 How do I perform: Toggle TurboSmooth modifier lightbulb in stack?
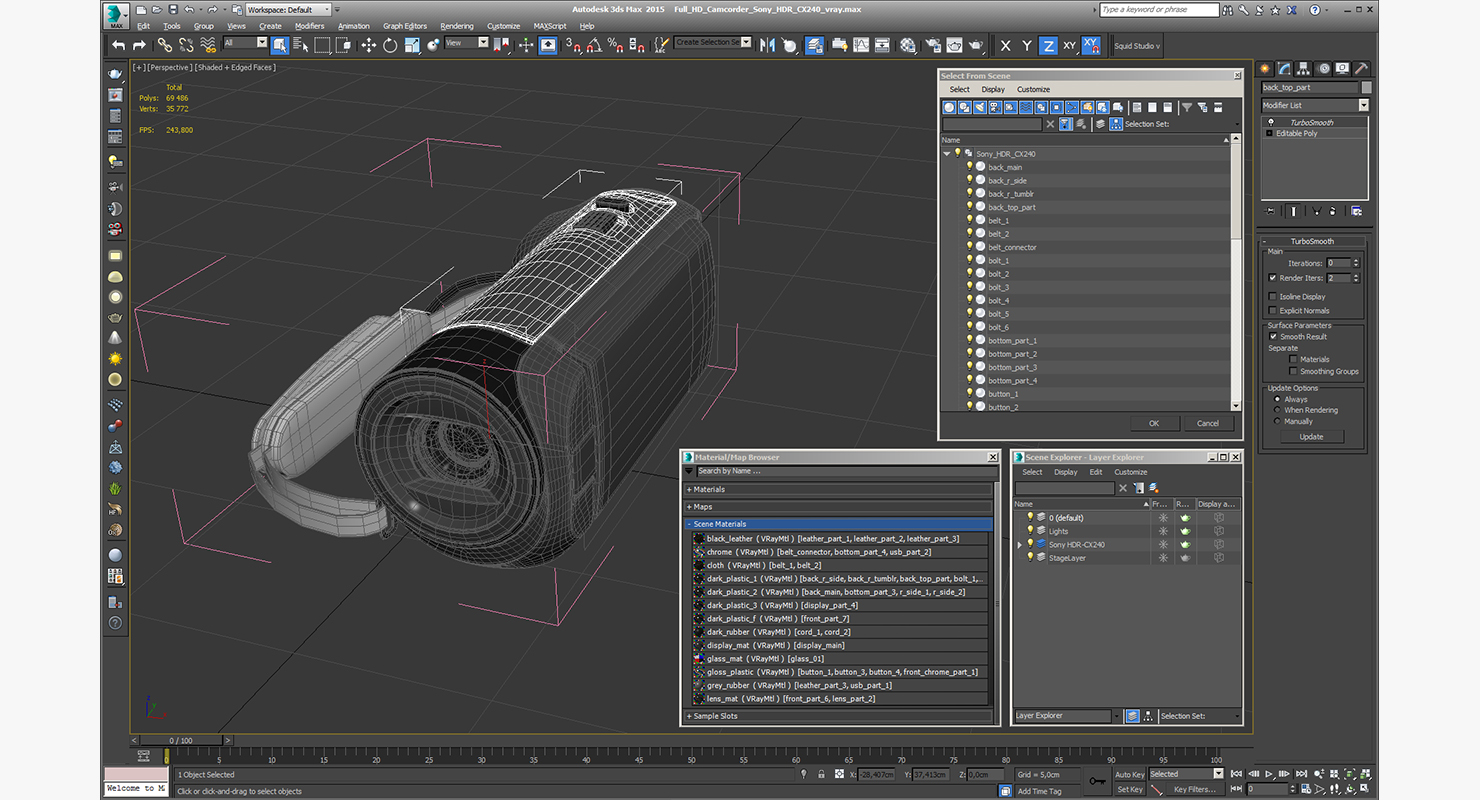(x=1270, y=122)
